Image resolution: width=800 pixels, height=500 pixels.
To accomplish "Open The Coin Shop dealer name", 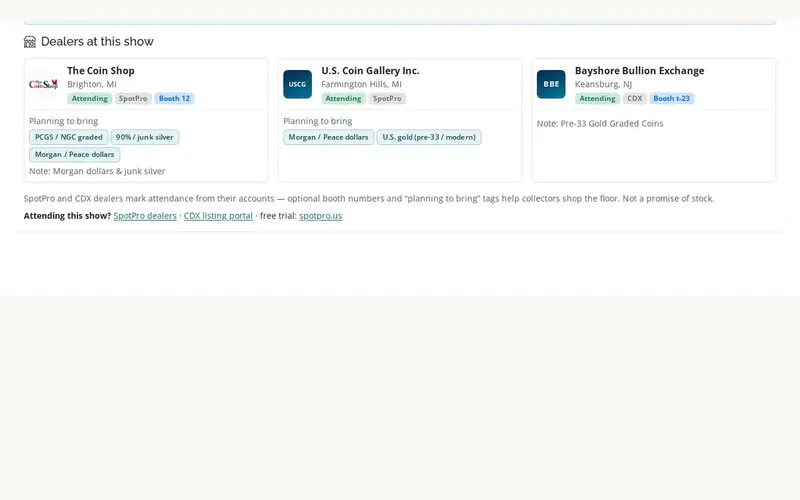I will (x=101, y=70).
